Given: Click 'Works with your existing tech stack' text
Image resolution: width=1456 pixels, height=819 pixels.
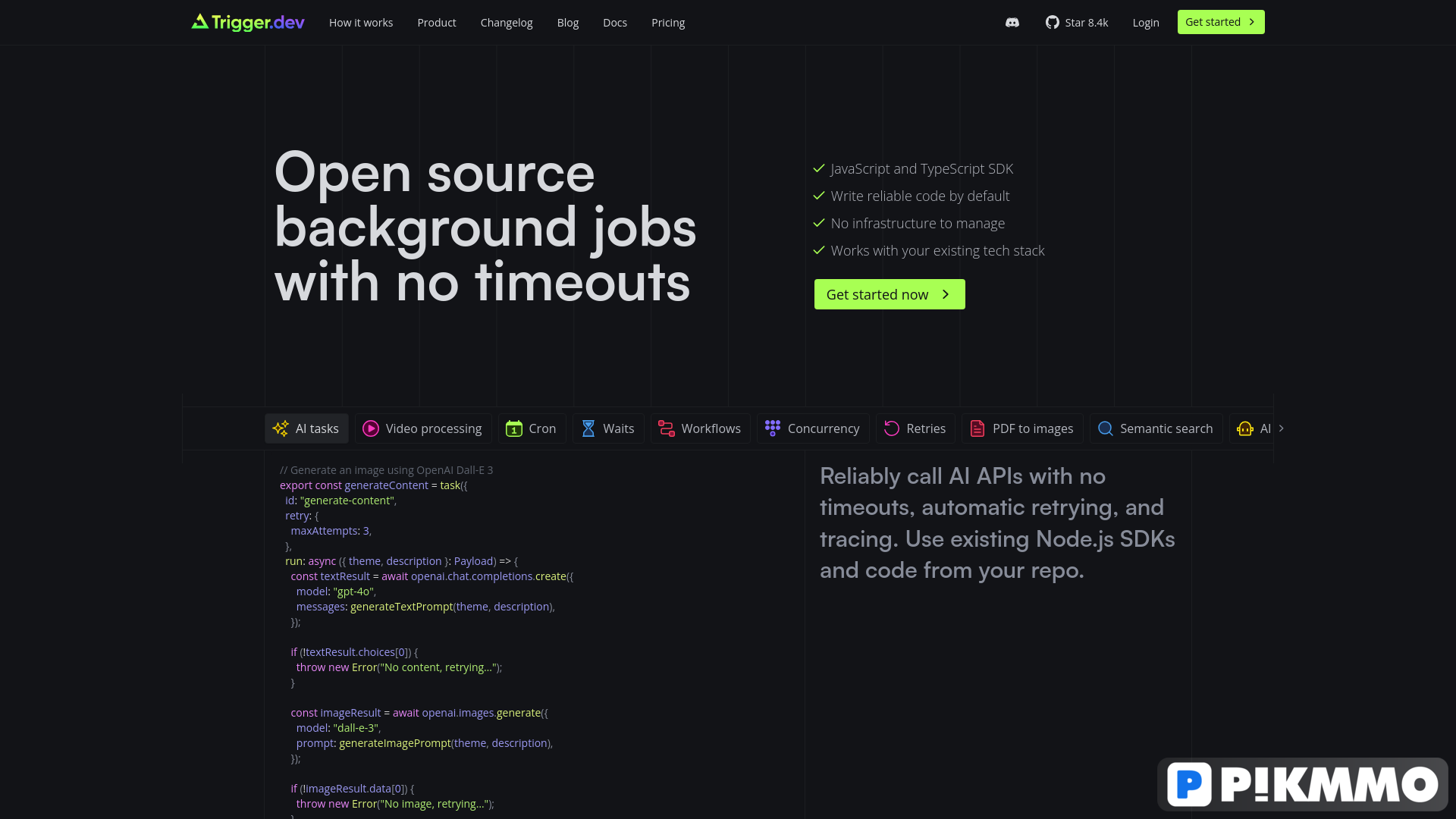Looking at the screenshot, I should (x=937, y=251).
